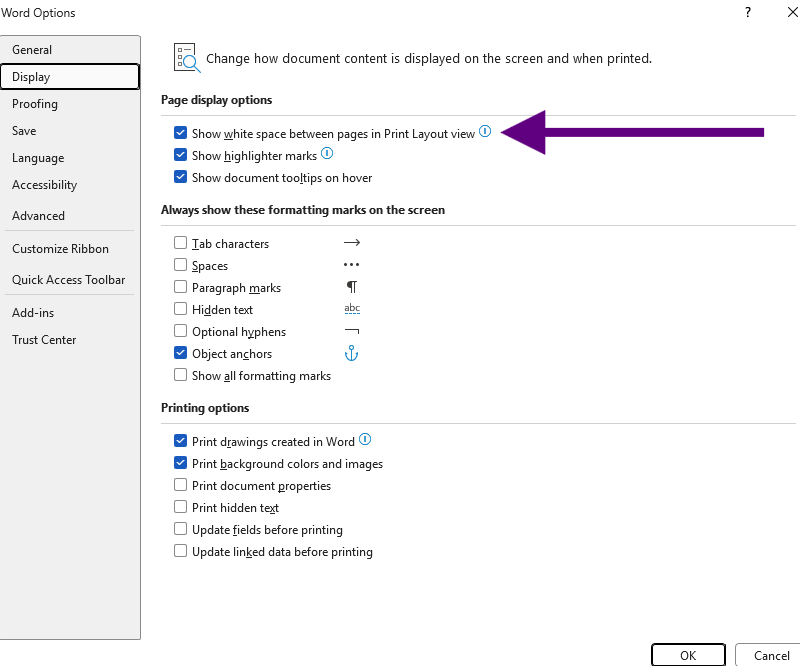
Task: Open the Save options category
Action: (x=70, y=131)
